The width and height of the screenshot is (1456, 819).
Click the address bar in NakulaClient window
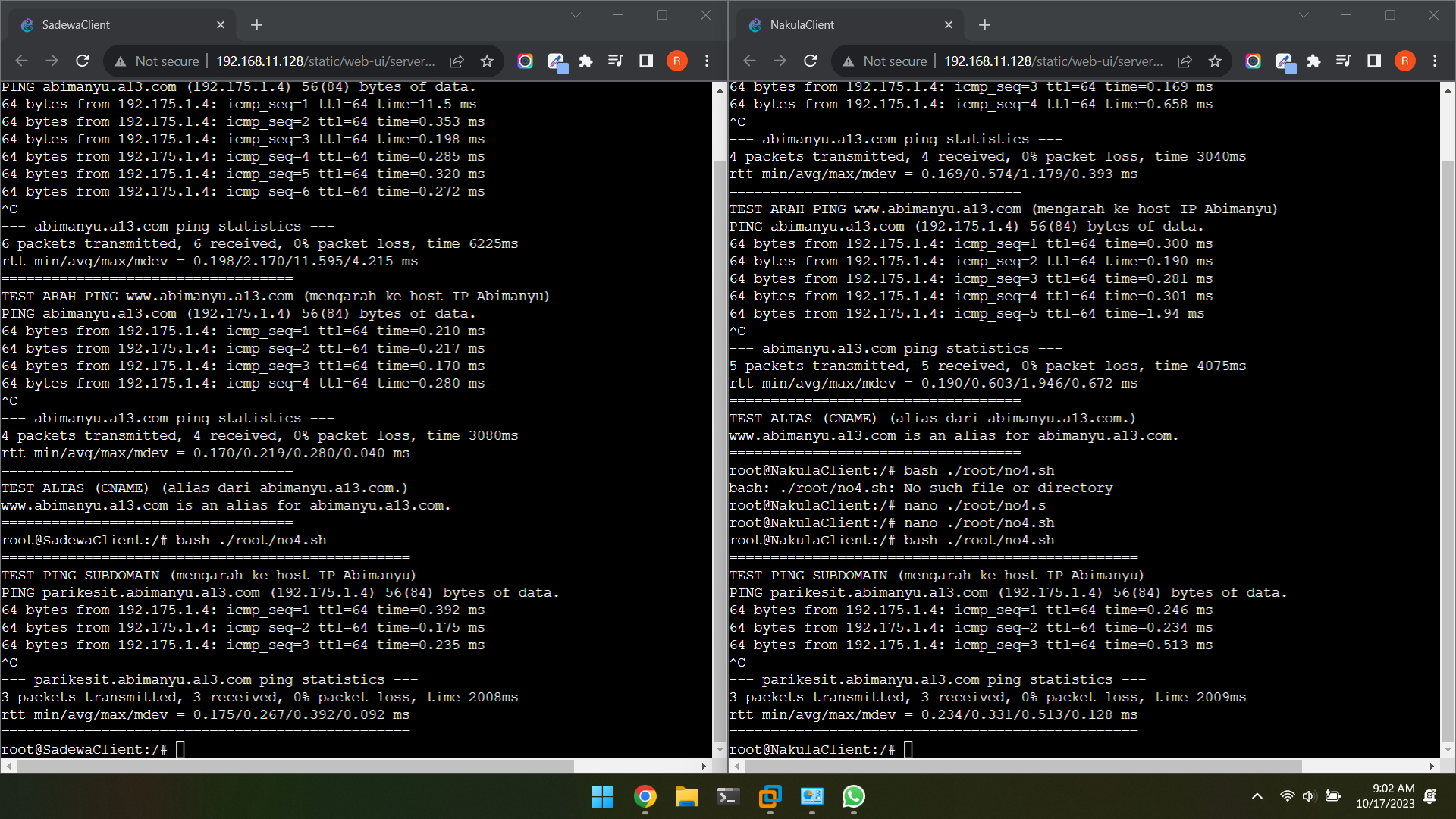point(1054,61)
